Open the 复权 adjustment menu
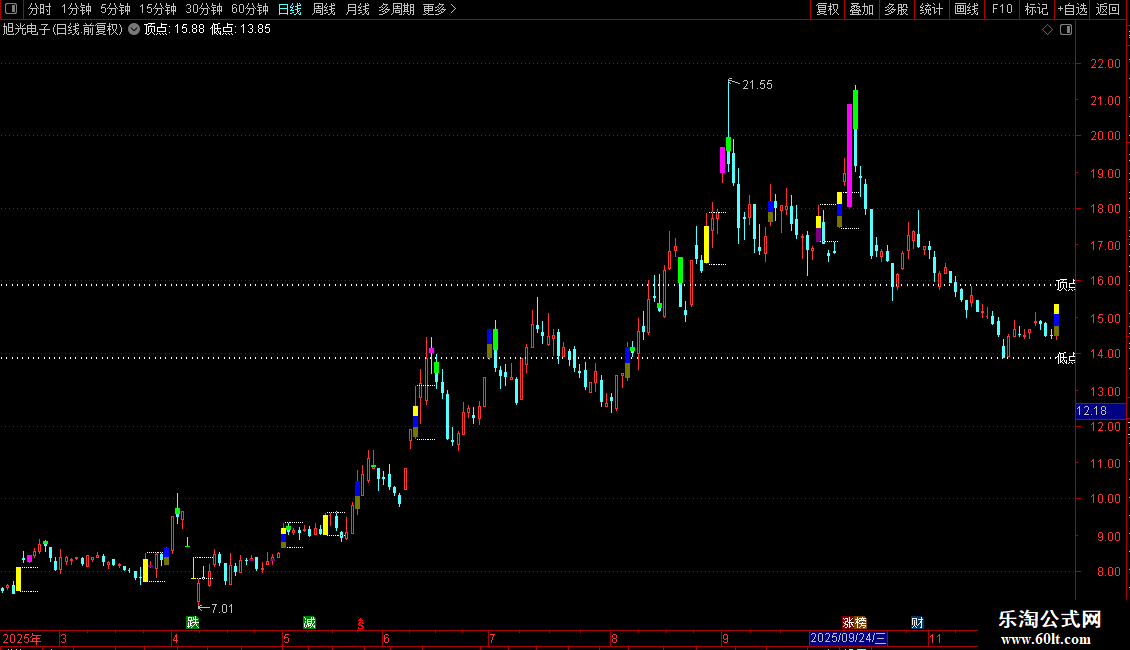The width and height of the screenshot is (1130, 650). click(827, 9)
